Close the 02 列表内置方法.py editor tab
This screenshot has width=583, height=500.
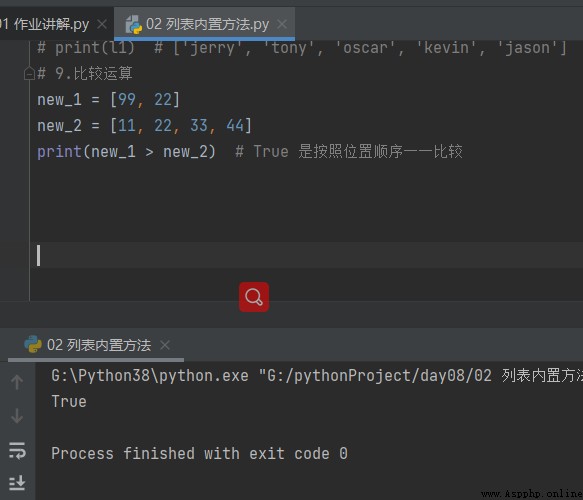(x=282, y=25)
